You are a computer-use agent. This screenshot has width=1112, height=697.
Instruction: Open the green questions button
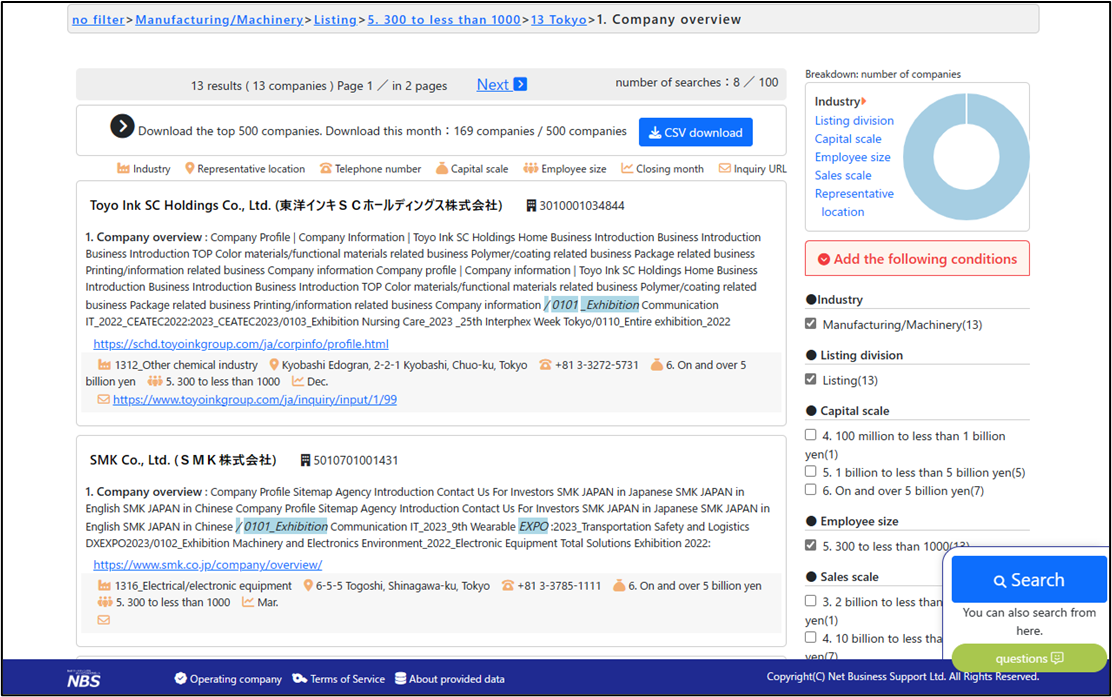pyautogui.click(x=1029, y=658)
